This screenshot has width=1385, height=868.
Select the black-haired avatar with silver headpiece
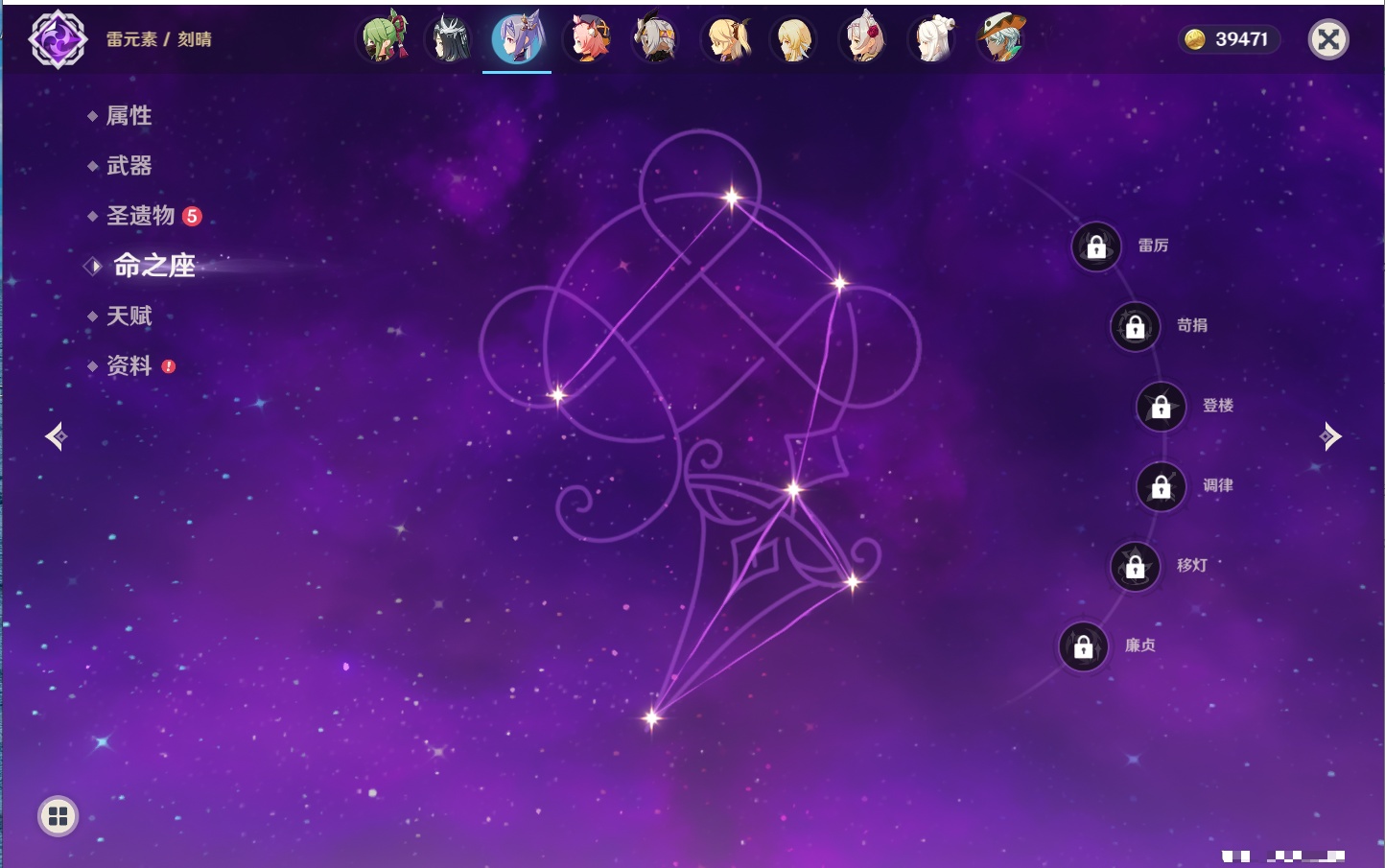[x=451, y=38]
